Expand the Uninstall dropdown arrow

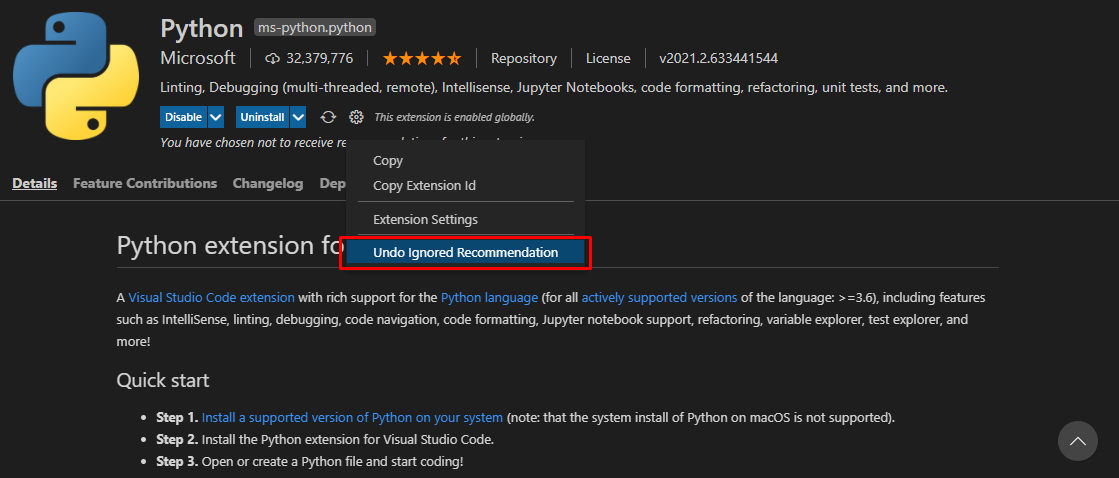coord(299,117)
